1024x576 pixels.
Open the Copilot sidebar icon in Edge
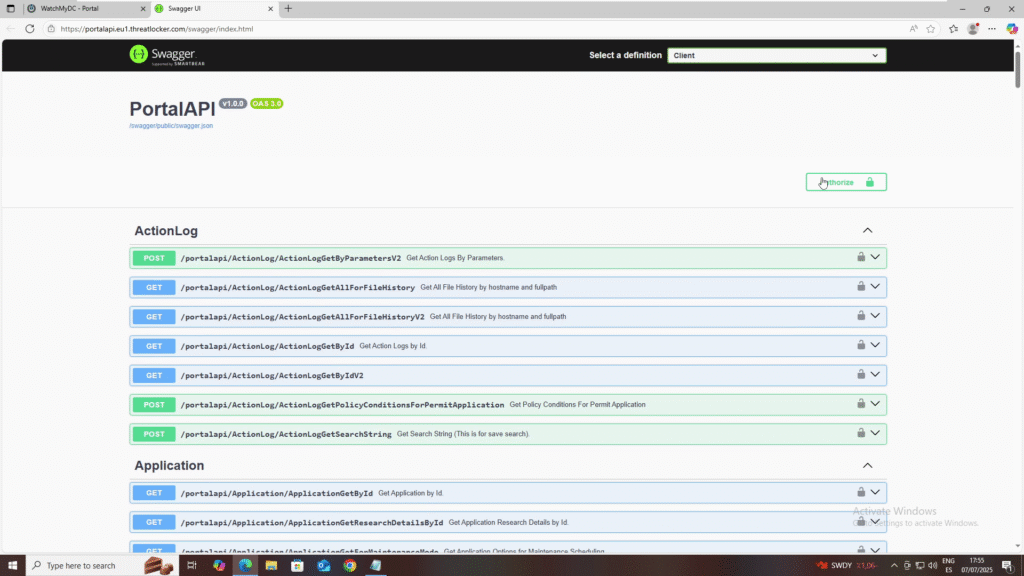(x=1012, y=29)
